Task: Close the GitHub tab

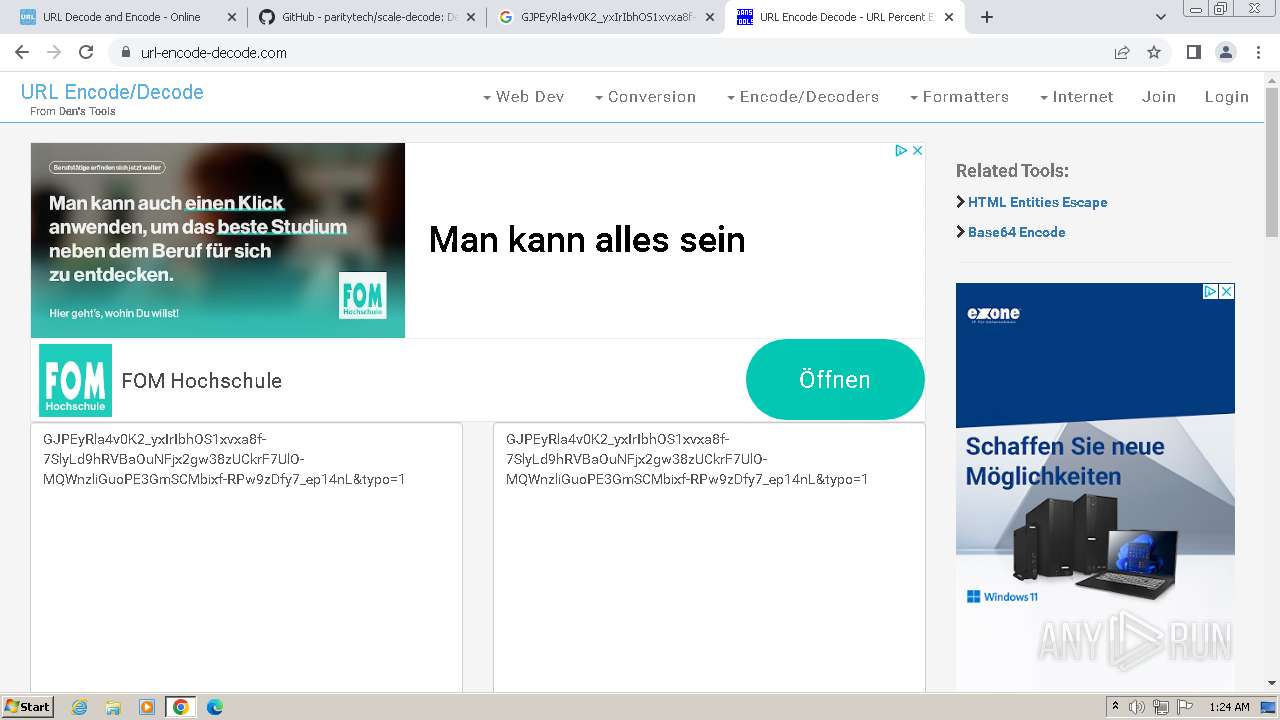Action: pyautogui.click(x=471, y=17)
